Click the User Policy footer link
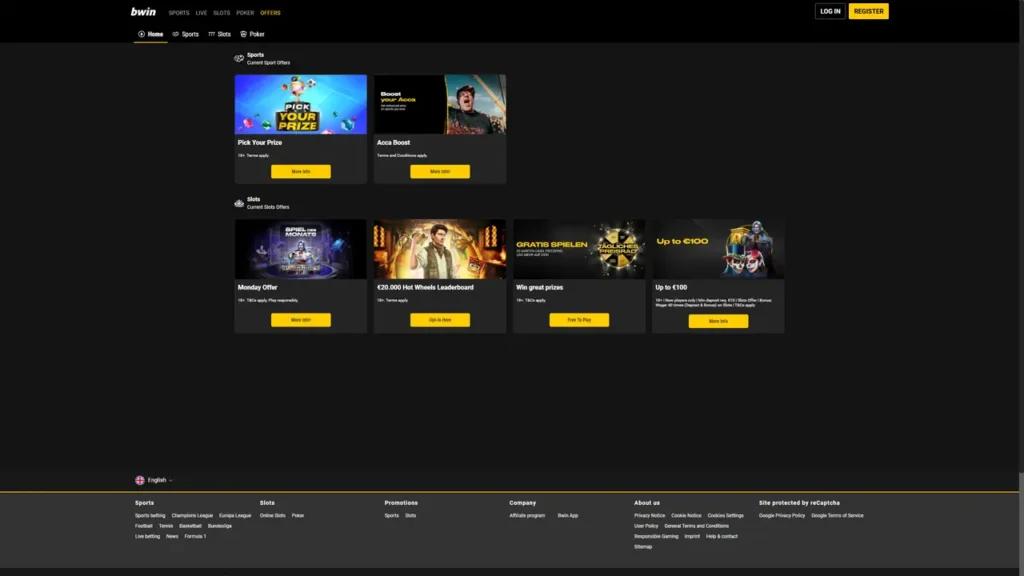This screenshot has height=576, width=1024. pos(647,526)
